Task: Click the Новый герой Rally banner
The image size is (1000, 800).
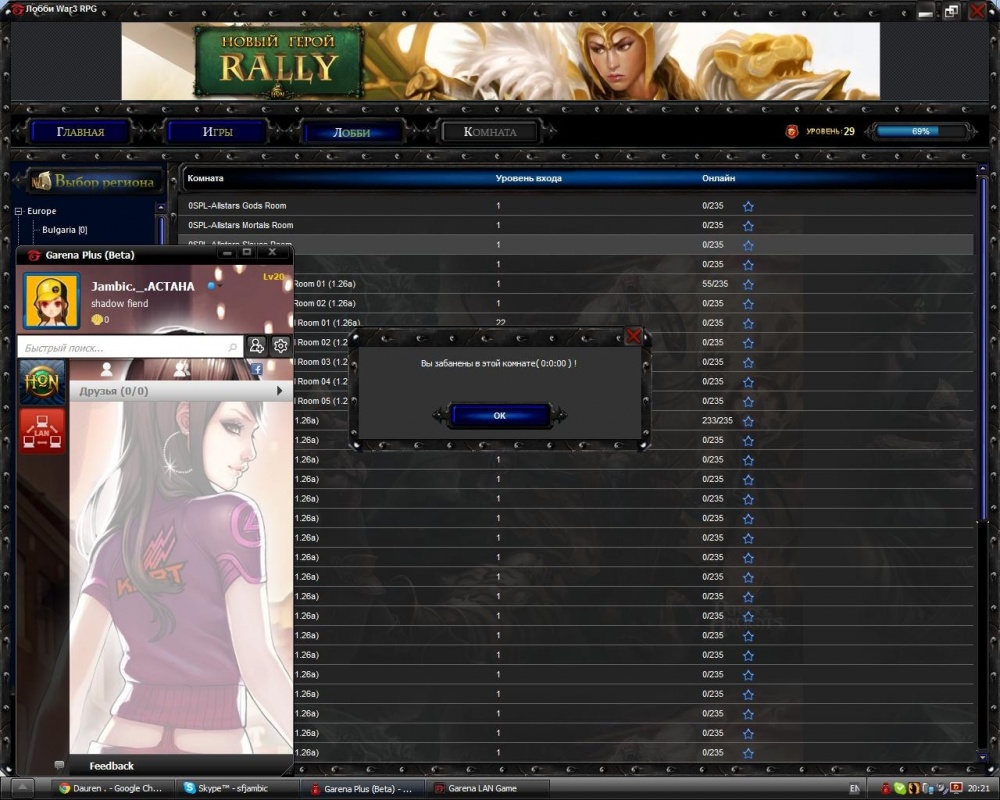Action: (501, 61)
